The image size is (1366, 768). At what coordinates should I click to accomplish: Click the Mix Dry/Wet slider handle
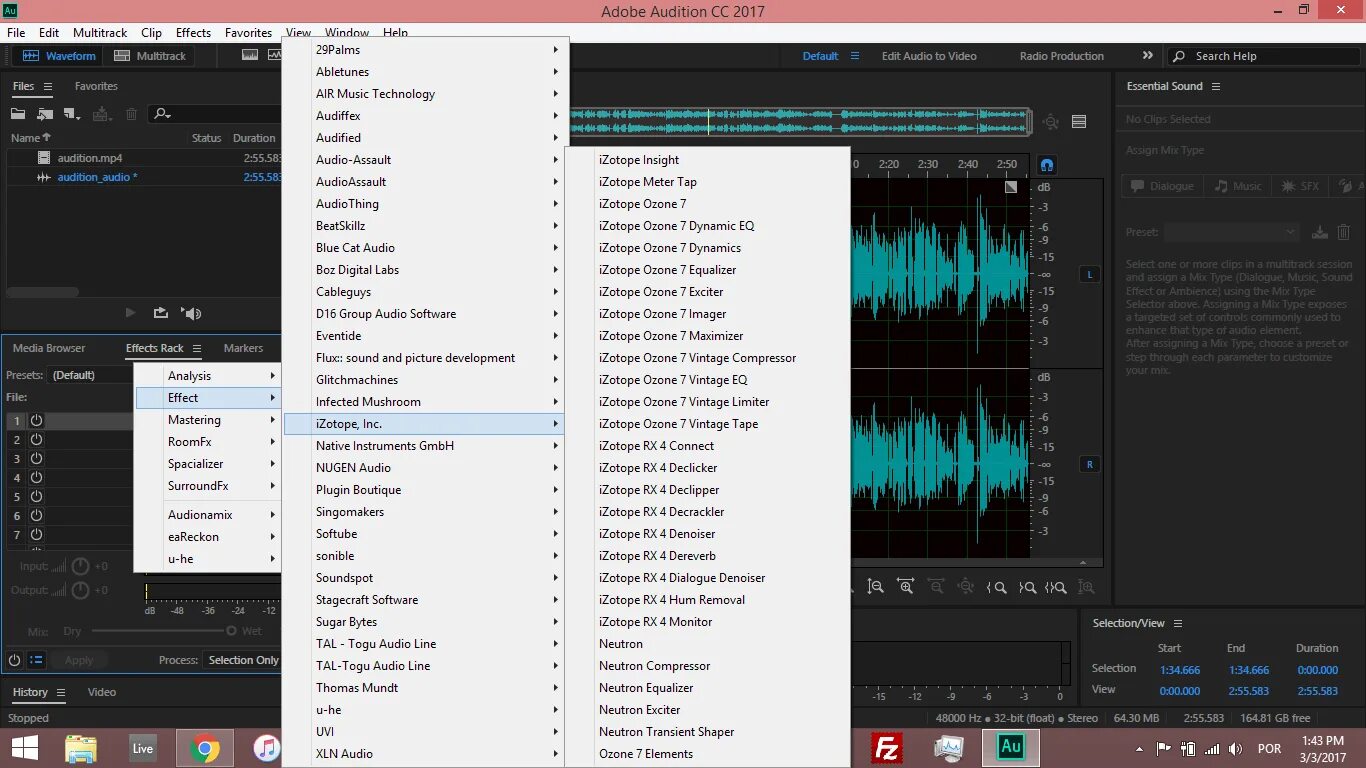tap(231, 631)
